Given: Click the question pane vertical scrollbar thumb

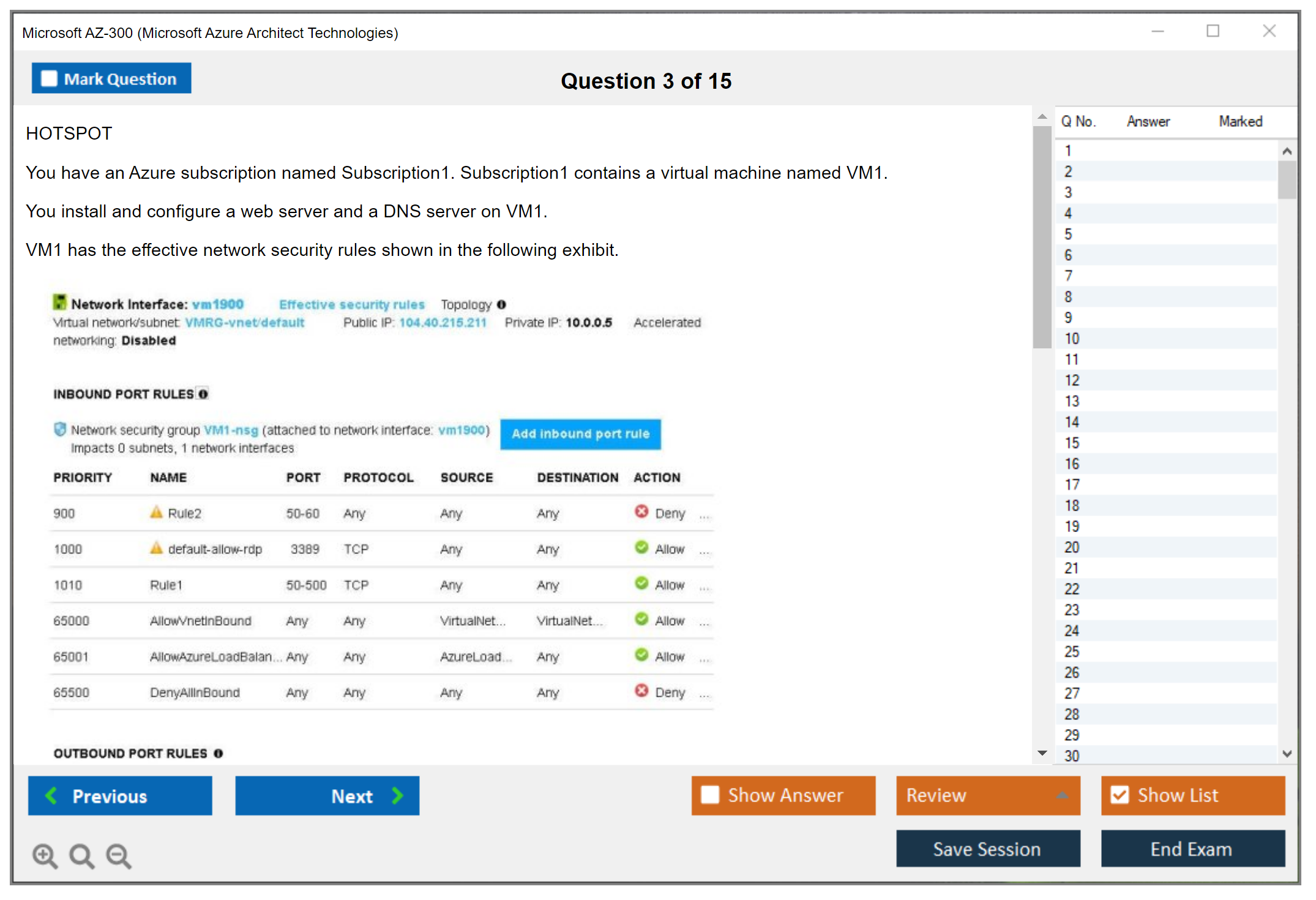Looking at the screenshot, I should pyautogui.click(x=1042, y=236).
